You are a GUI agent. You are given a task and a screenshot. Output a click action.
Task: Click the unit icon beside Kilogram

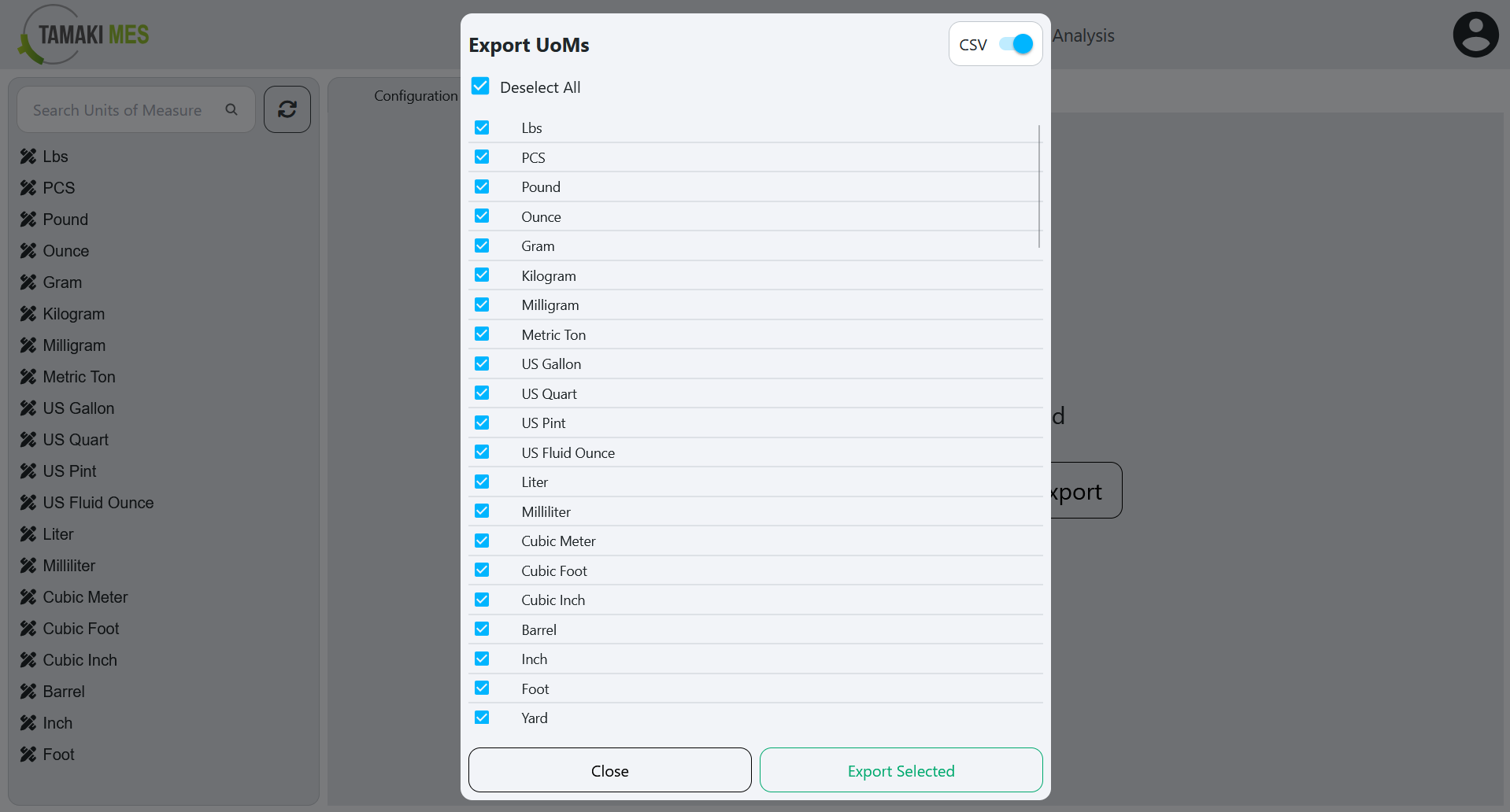point(28,313)
